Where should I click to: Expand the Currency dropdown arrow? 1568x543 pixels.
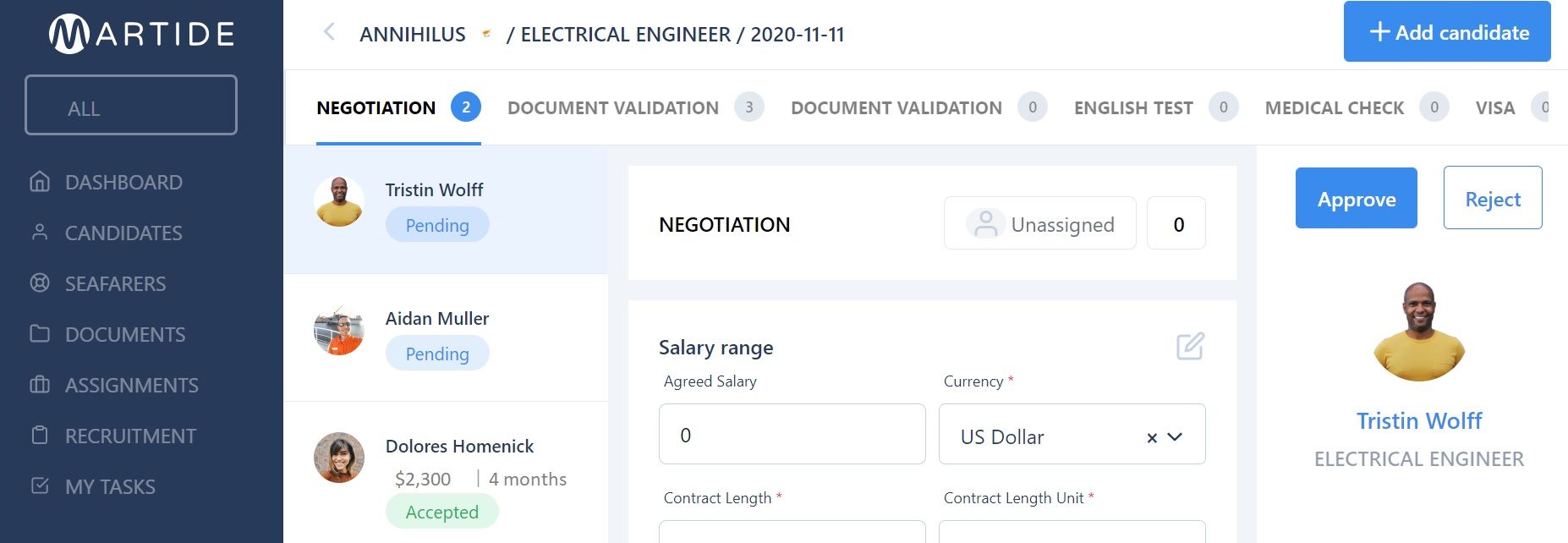point(1175,437)
